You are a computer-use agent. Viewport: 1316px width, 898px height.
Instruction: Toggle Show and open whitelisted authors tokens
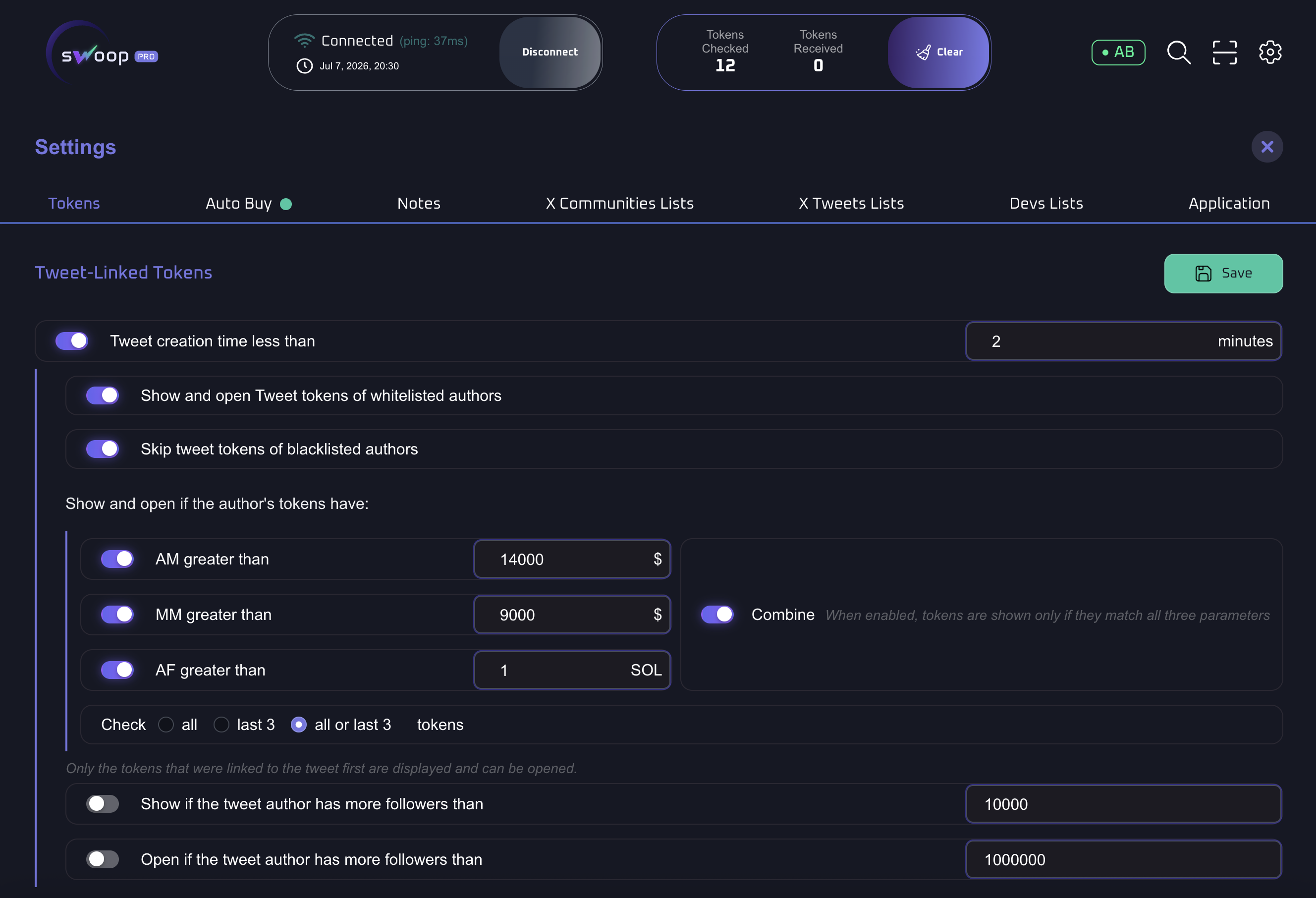[103, 395]
